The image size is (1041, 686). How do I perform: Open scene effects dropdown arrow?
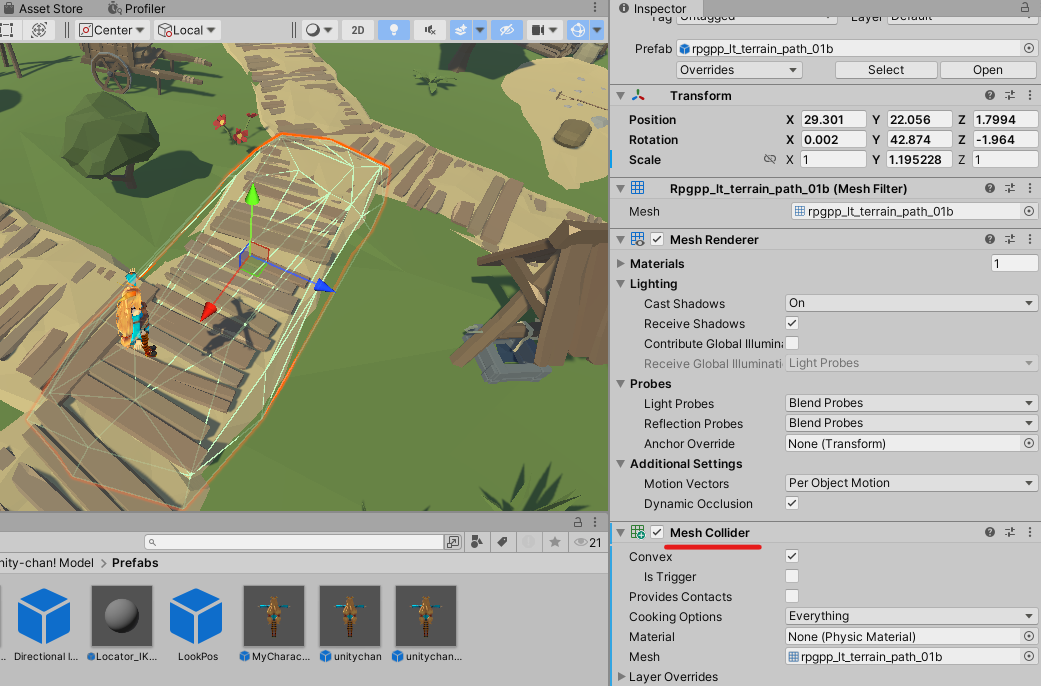[x=479, y=30]
